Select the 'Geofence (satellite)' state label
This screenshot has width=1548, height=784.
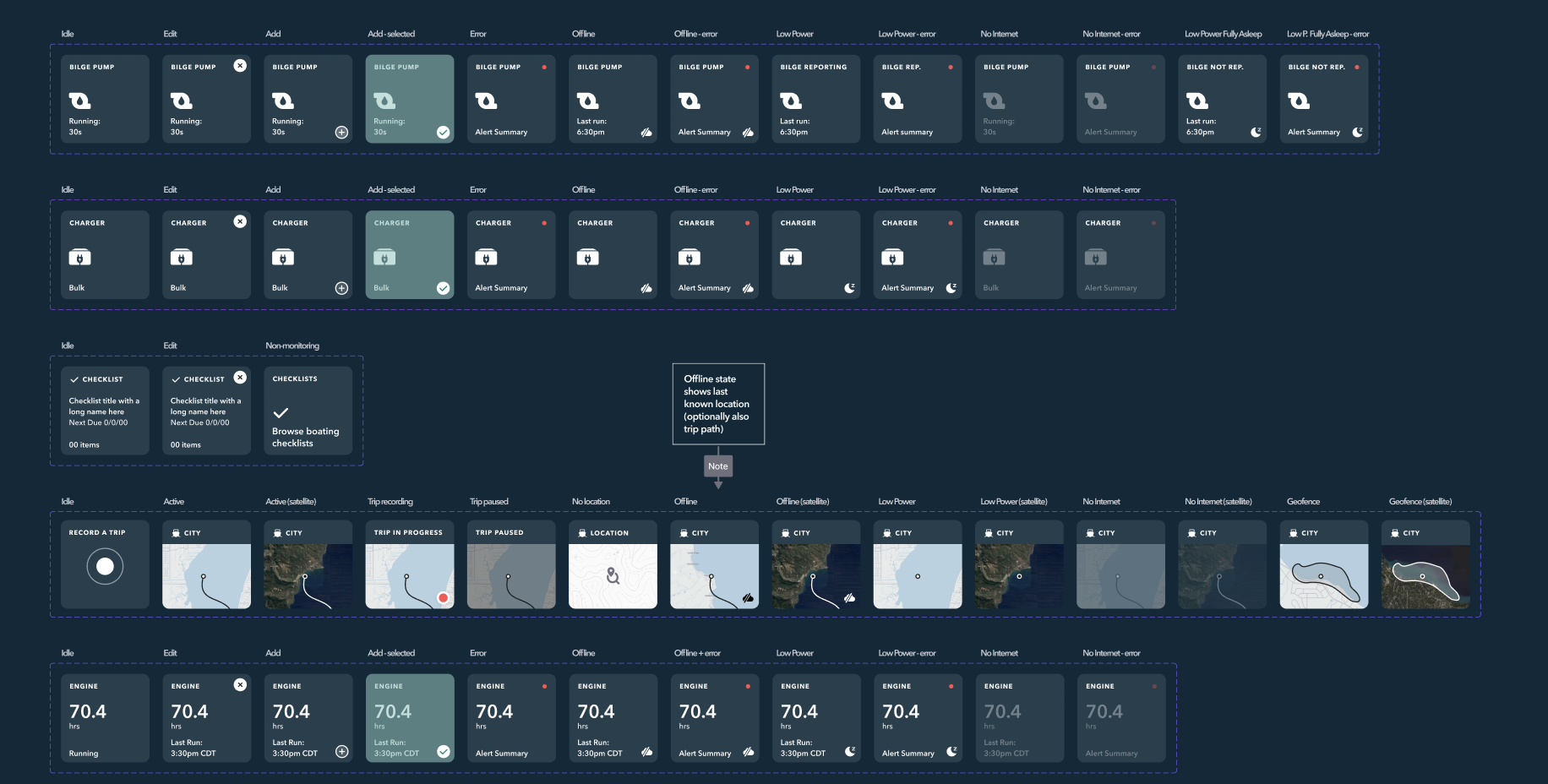(x=1420, y=501)
